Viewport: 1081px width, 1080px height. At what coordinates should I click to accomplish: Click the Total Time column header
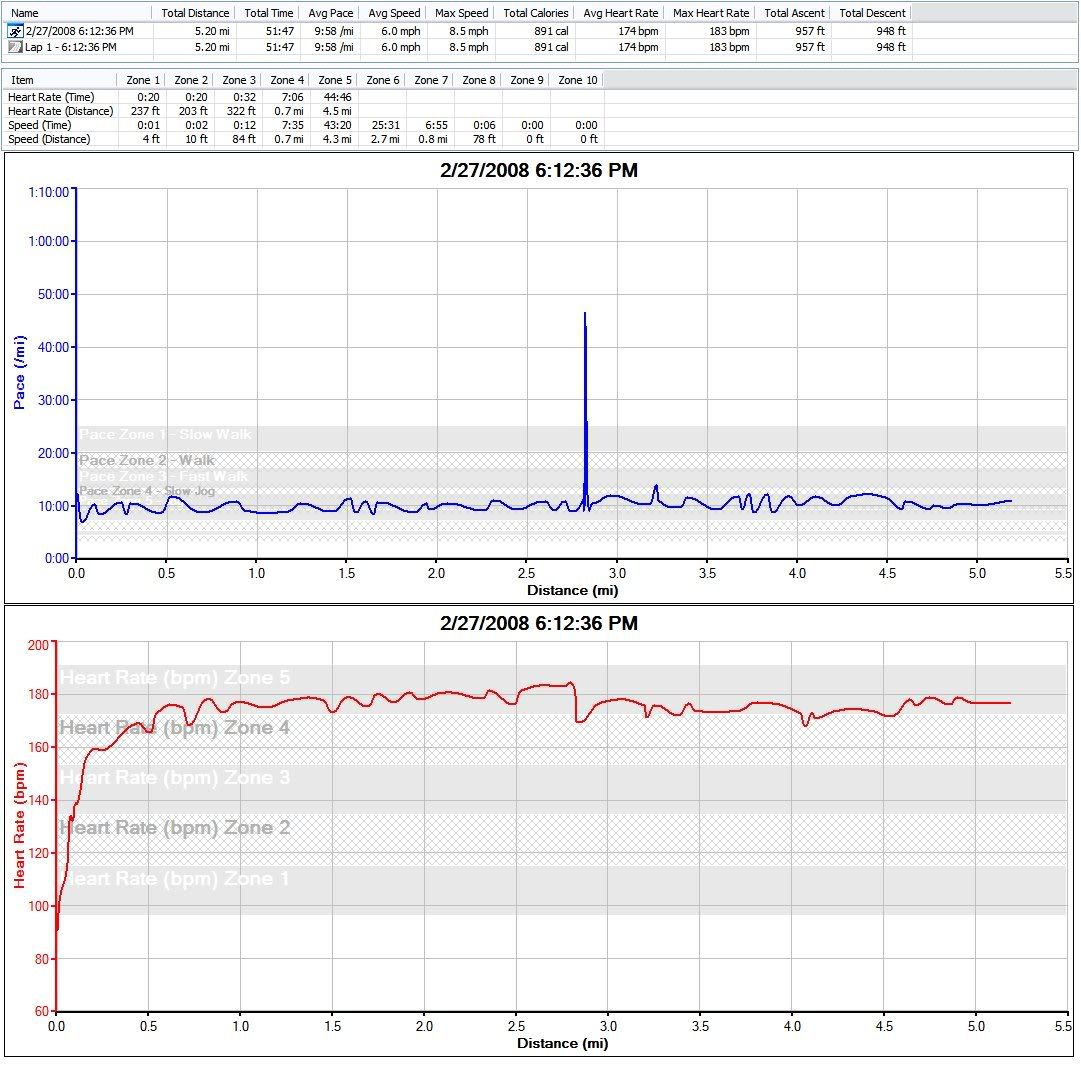pos(269,13)
